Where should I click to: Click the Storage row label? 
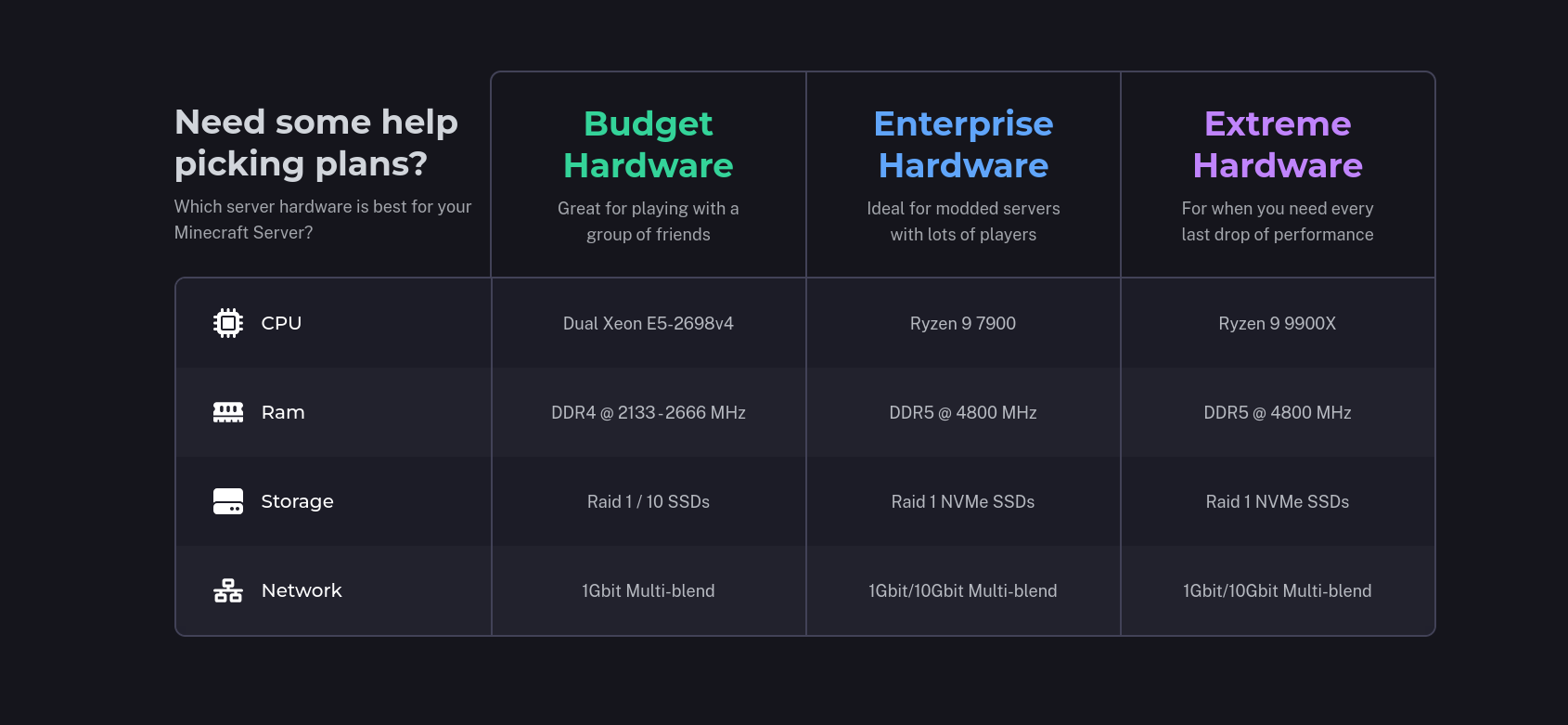297,501
